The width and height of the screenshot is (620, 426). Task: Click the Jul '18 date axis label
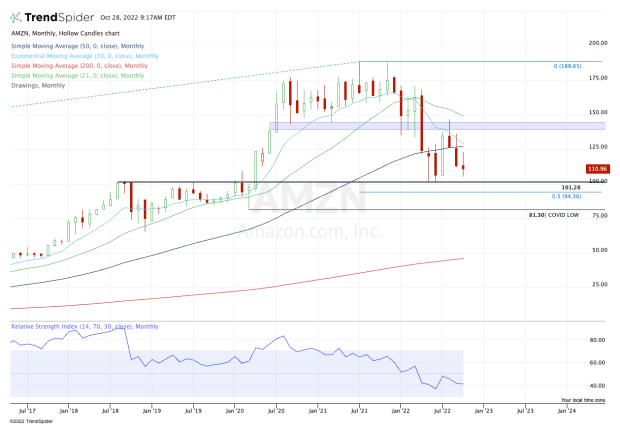tap(110, 411)
